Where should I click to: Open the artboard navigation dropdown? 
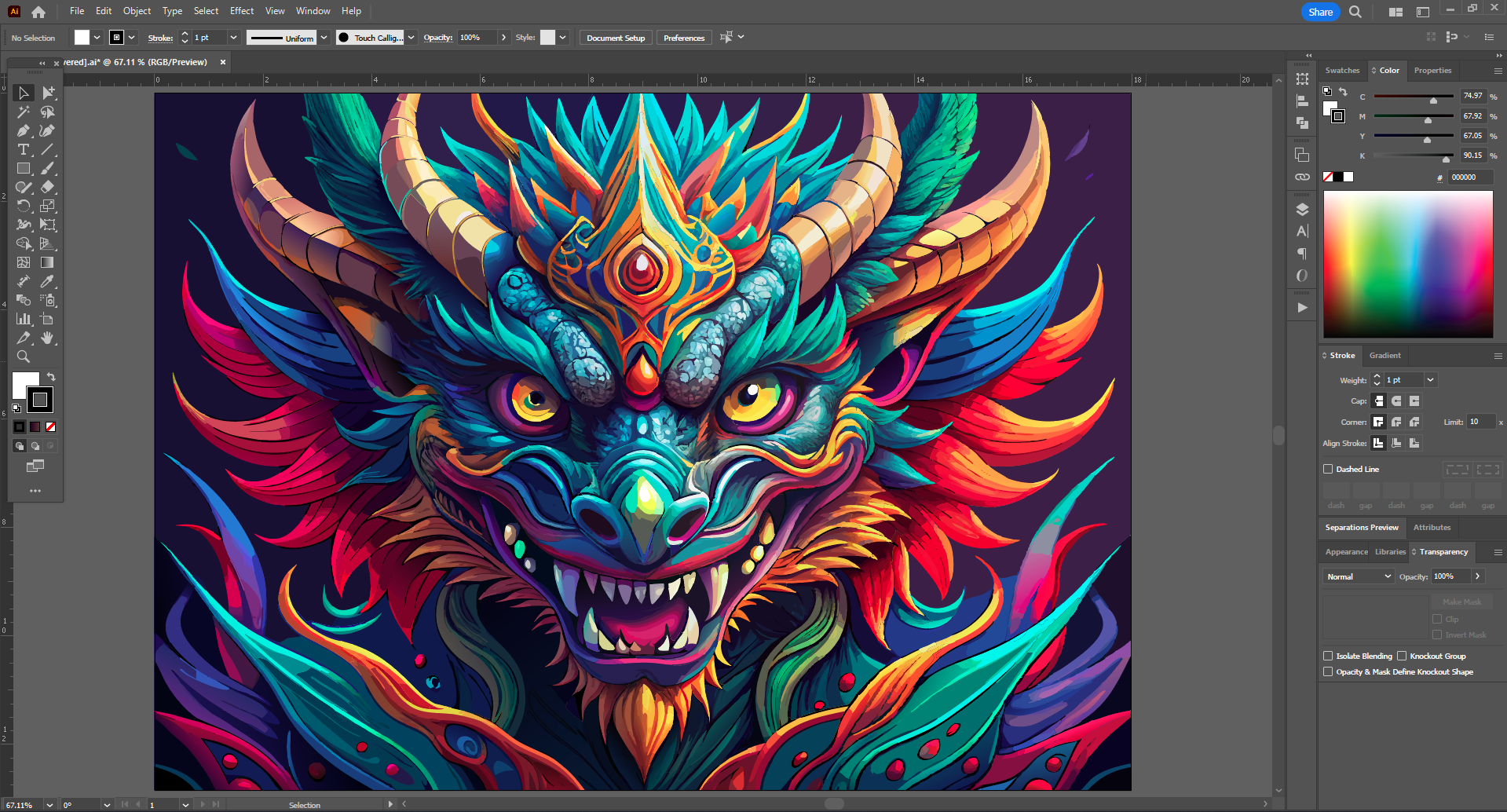(185, 805)
